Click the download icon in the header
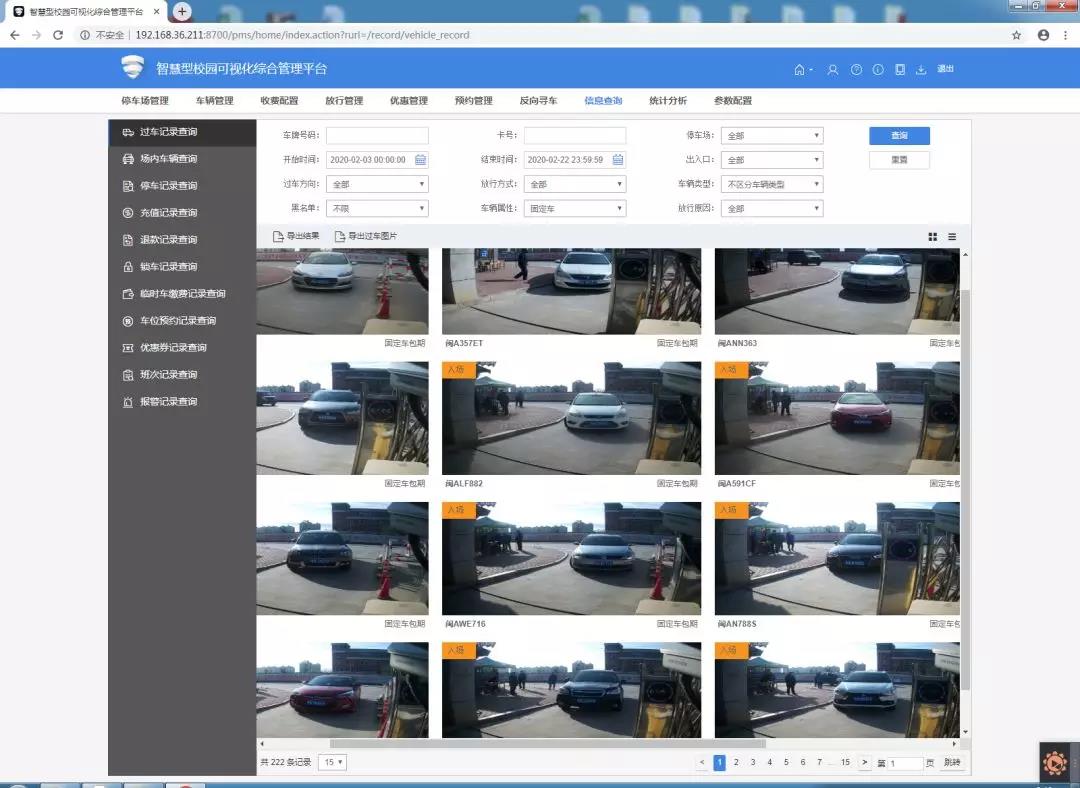This screenshot has width=1080, height=788. tap(921, 69)
